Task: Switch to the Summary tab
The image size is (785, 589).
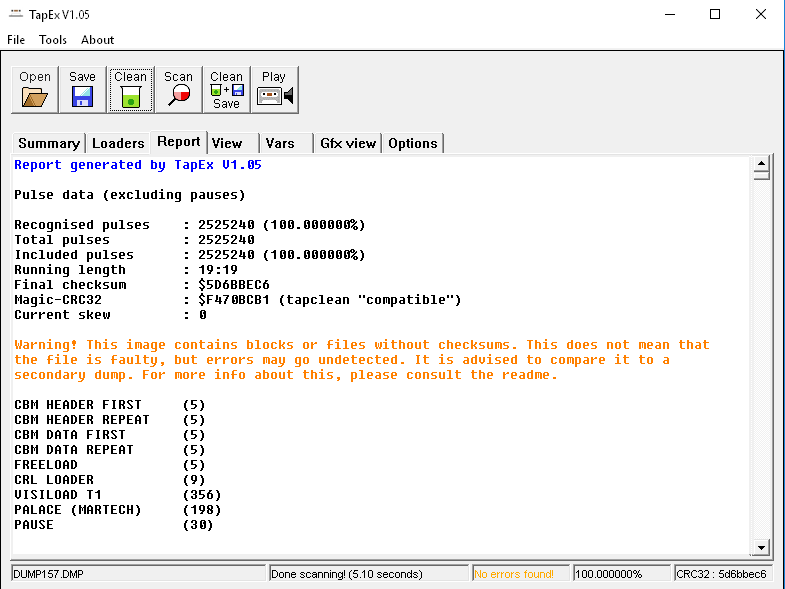Action: click(49, 143)
